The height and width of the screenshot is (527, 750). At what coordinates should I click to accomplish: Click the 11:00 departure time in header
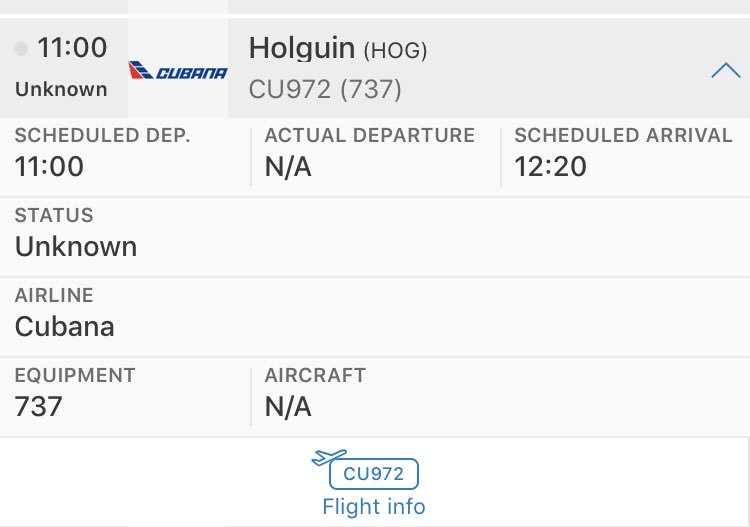(72, 47)
